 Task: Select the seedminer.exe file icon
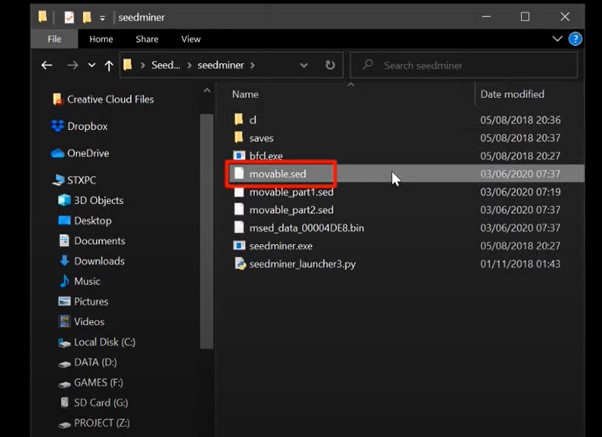click(239, 245)
